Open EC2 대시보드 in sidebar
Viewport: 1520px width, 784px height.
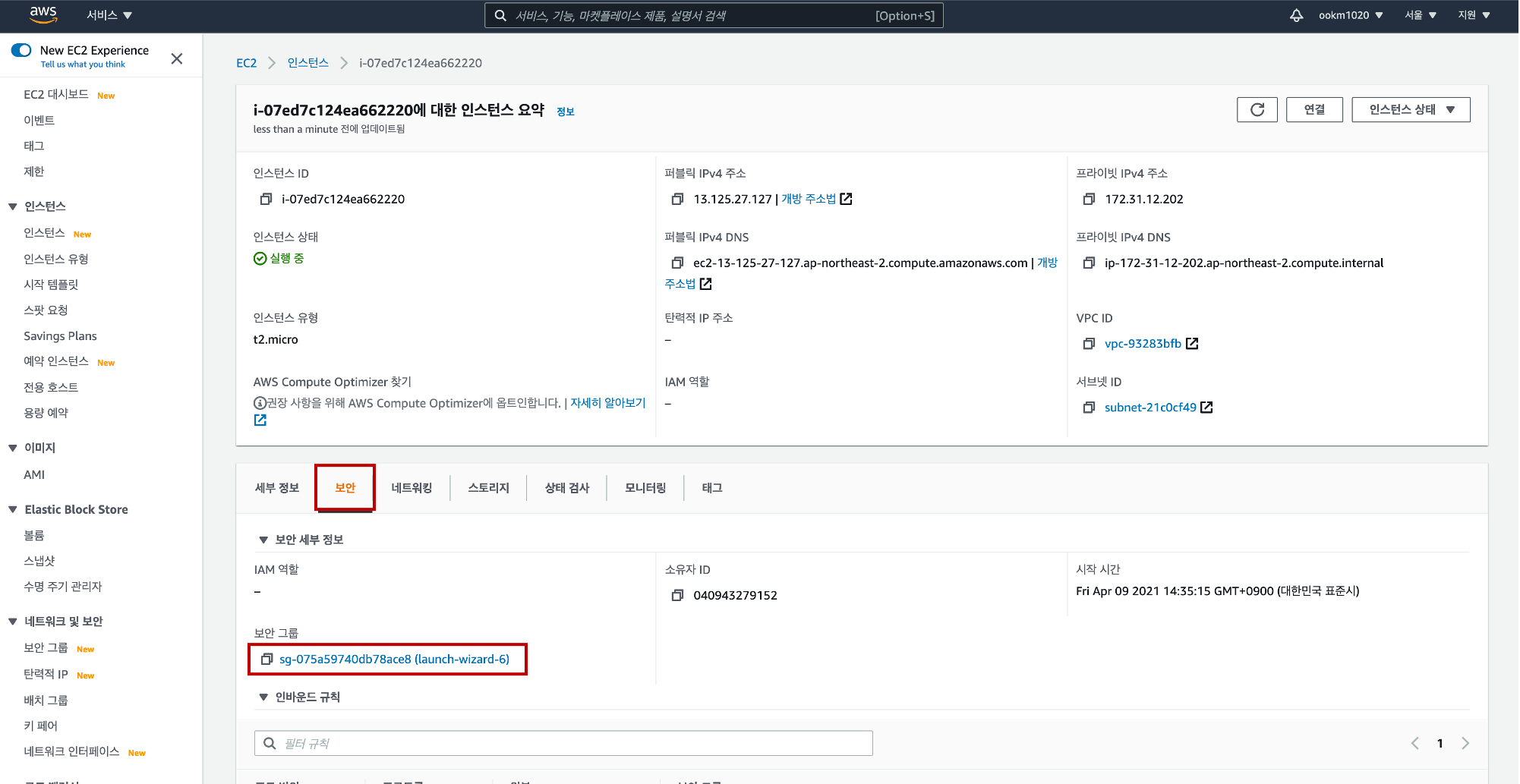pos(56,95)
